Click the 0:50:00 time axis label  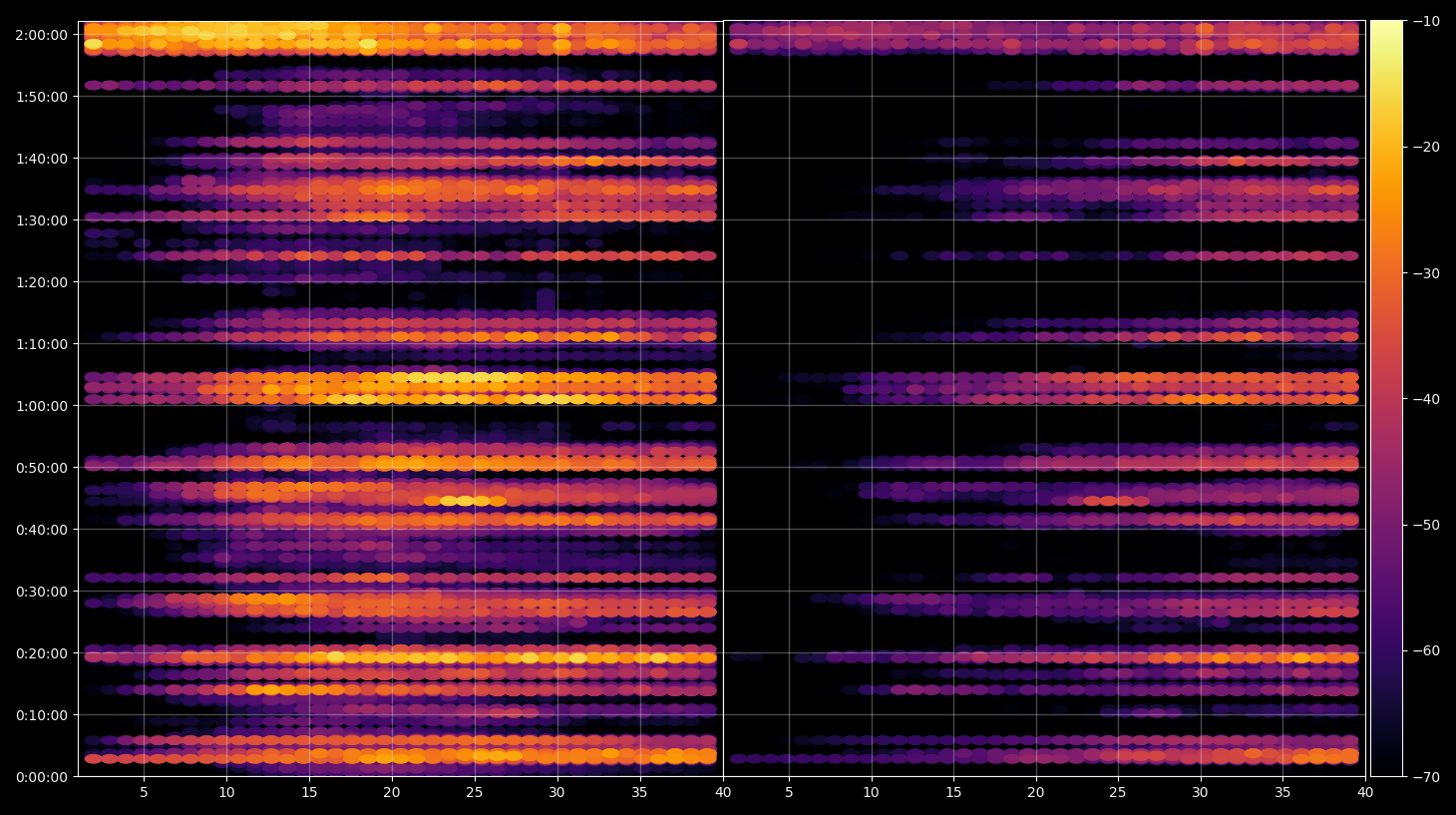pyautogui.click(x=41, y=468)
